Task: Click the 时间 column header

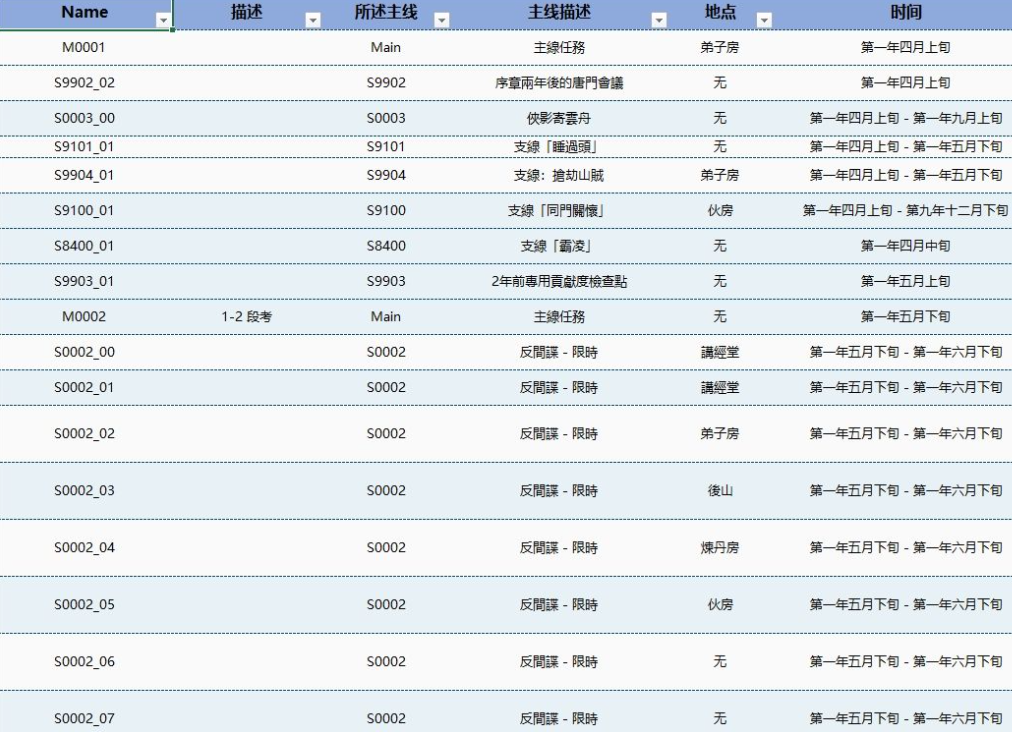Action: [x=905, y=14]
